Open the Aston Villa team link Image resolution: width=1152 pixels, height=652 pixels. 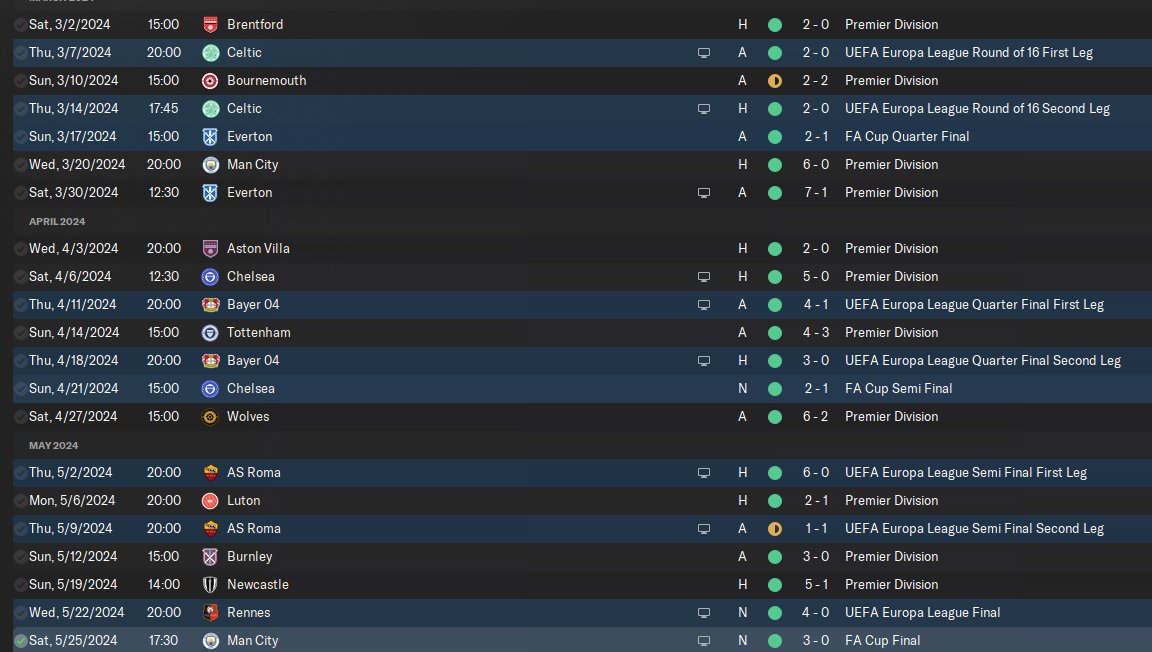tap(258, 248)
